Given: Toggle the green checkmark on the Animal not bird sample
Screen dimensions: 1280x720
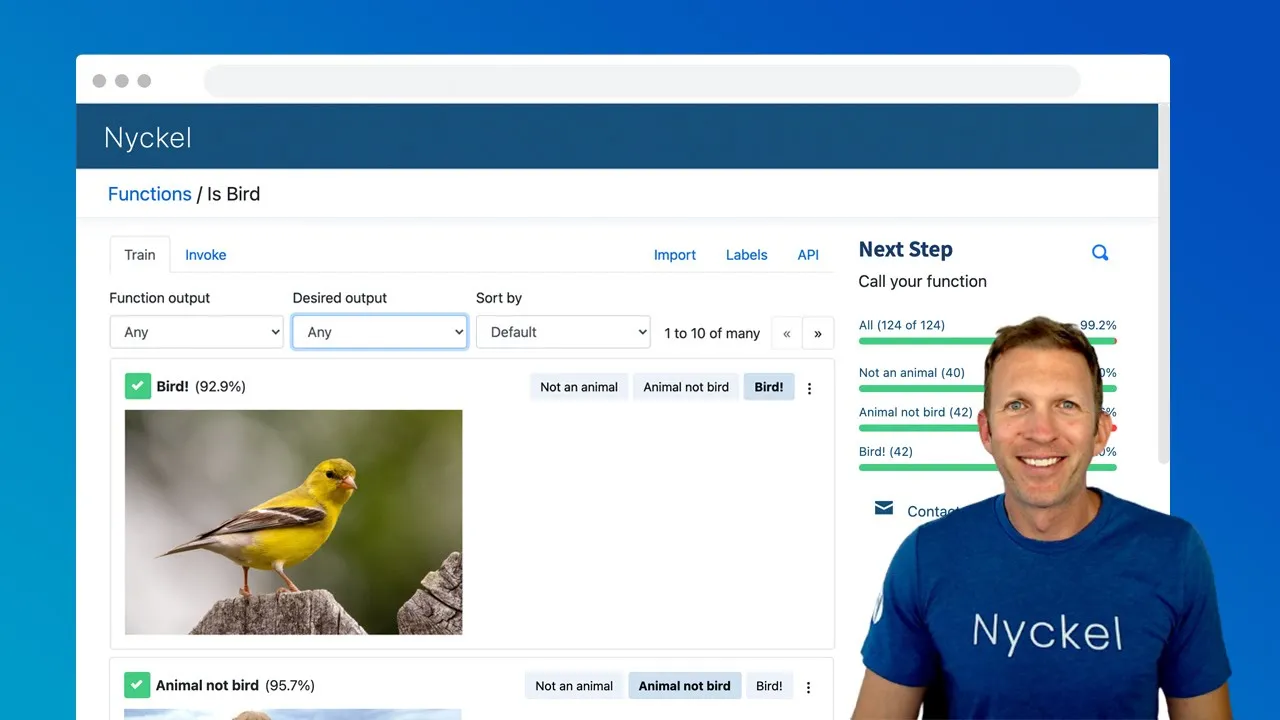Looking at the screenshot, I should [137, 685].
